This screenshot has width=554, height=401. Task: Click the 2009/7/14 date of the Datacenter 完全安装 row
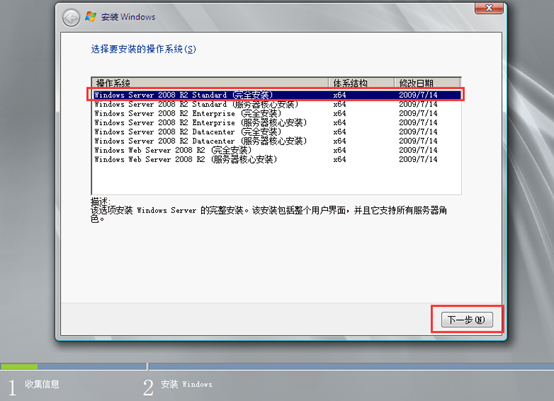coord(418,132)
